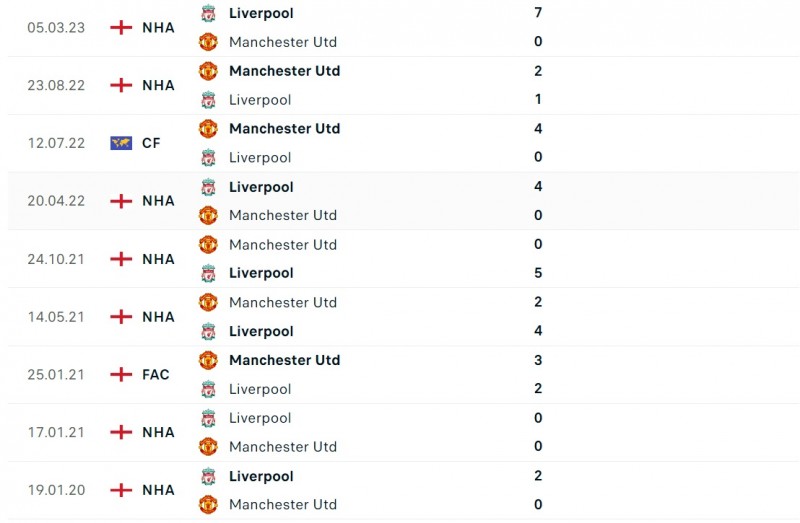This screenshot has width=800, height=523.
Task: Click Manchester Utd crest in 17.01.21 match
Action: pyautogui.click(x=208, y=447)
